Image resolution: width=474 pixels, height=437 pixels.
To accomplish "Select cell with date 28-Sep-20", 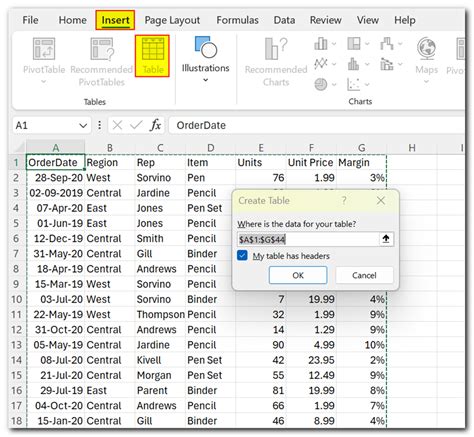I will tap(56, 178).
